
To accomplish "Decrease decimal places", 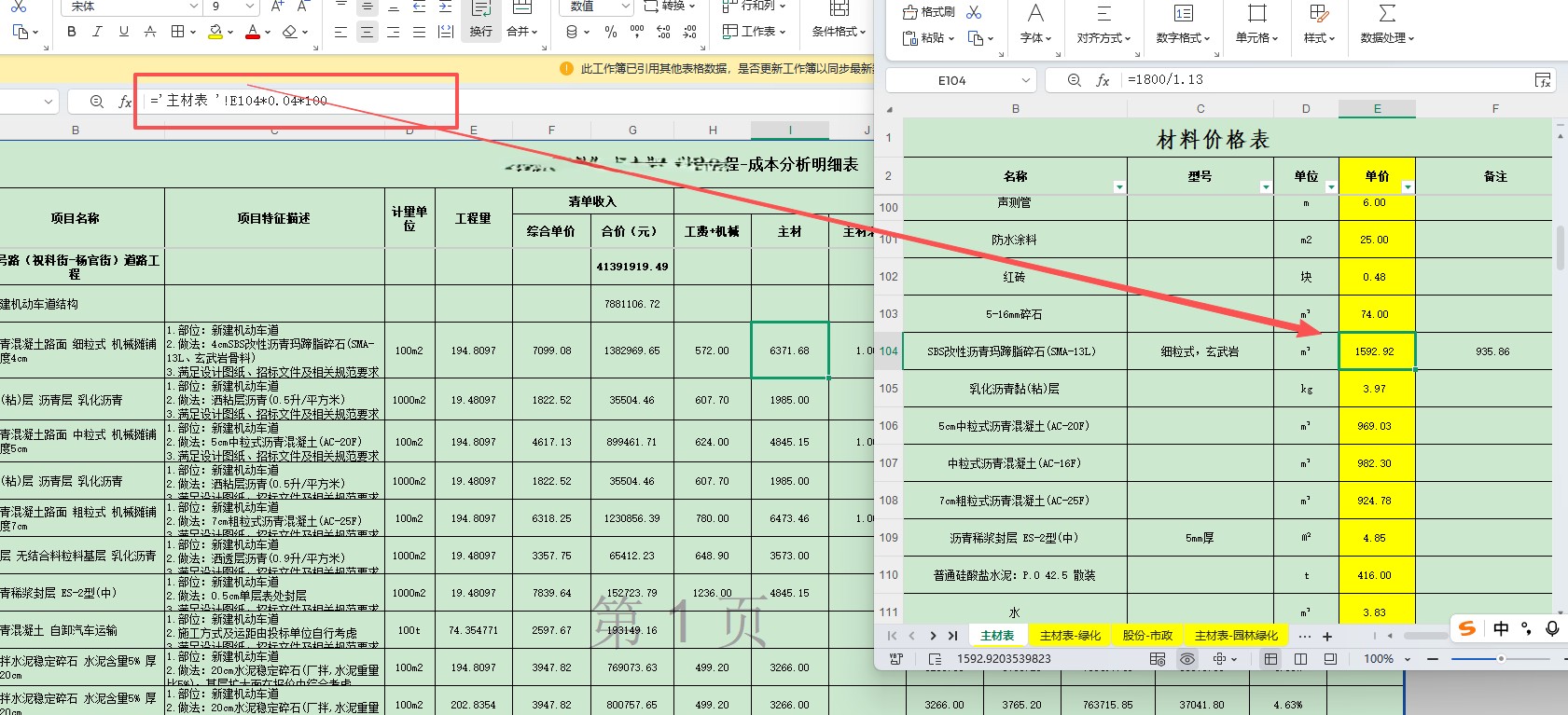I will (x=689, y=32).
